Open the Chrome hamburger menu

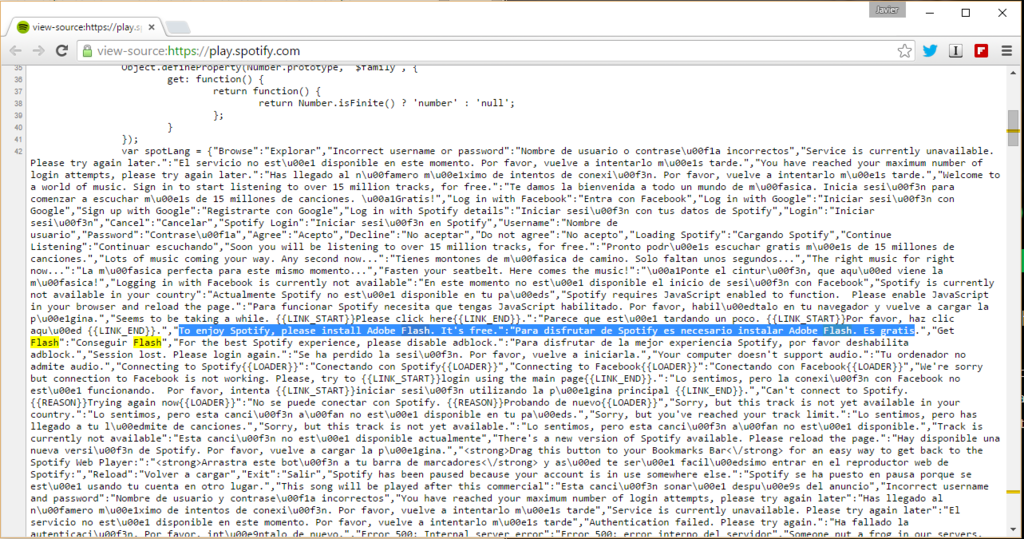coord(1006,51)
